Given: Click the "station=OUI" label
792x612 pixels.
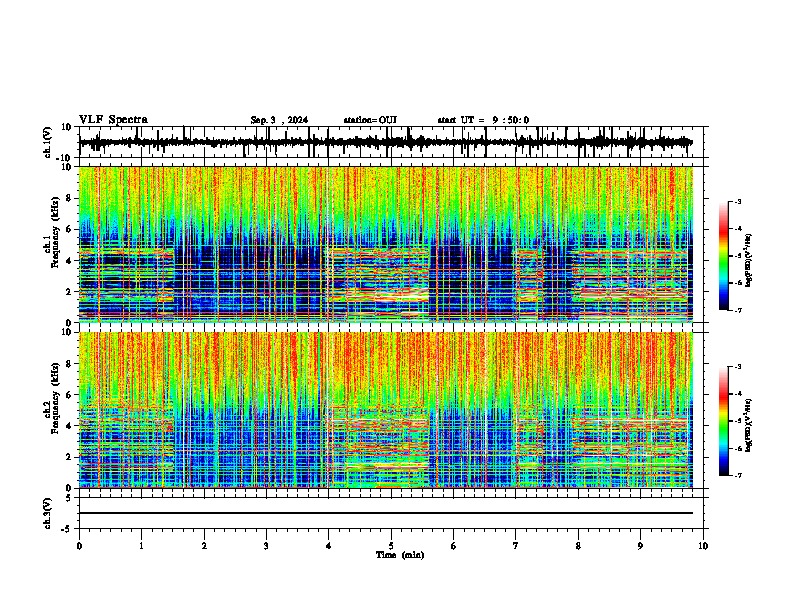Looking at the screenshot, I should pyautogui.click(x=370, y=120).
